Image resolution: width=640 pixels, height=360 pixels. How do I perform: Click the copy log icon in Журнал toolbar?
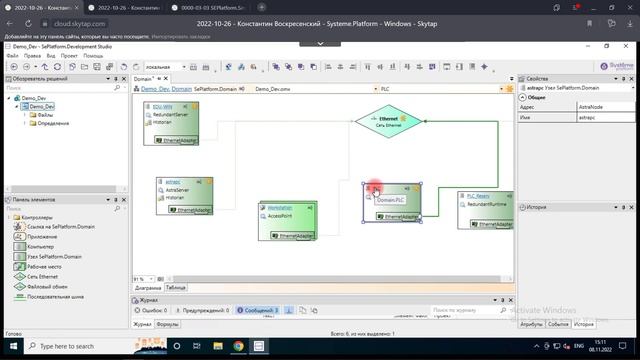302,310
